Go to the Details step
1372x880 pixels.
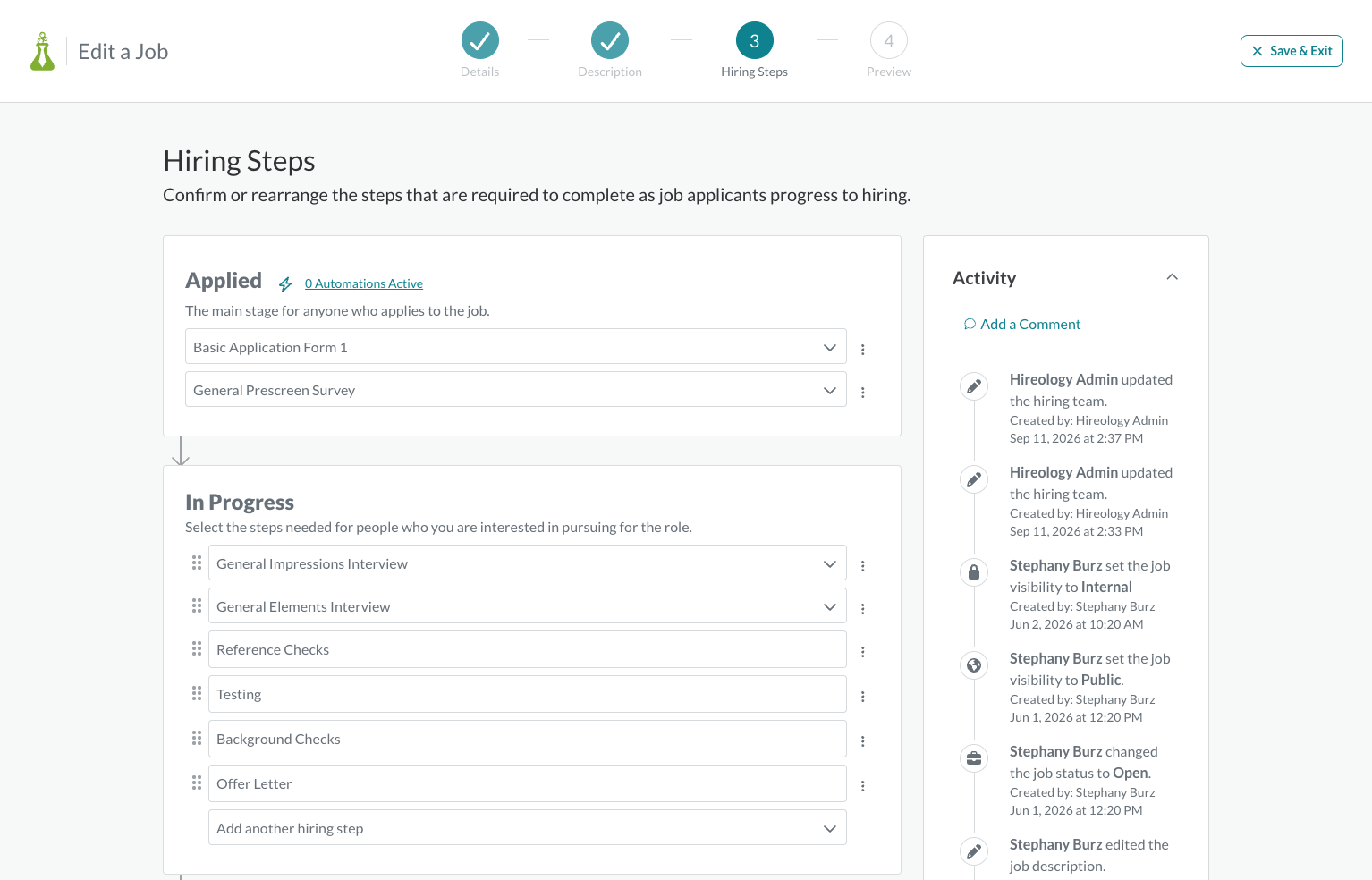480,40
